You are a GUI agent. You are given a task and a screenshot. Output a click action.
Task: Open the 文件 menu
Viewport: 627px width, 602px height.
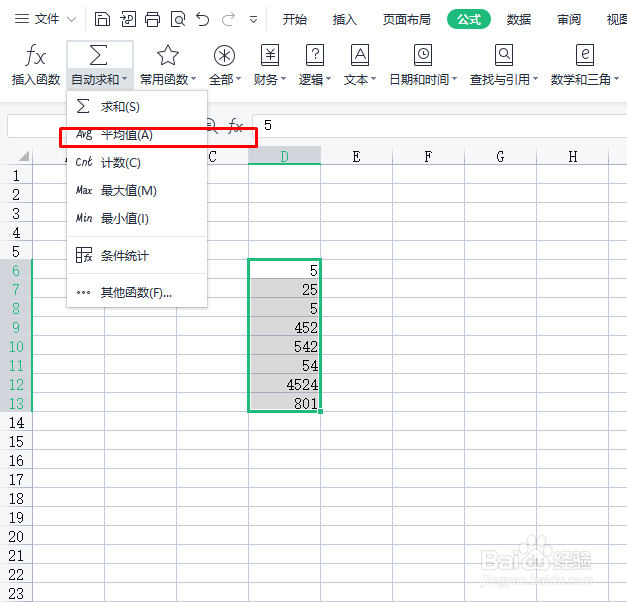[37, 19]
